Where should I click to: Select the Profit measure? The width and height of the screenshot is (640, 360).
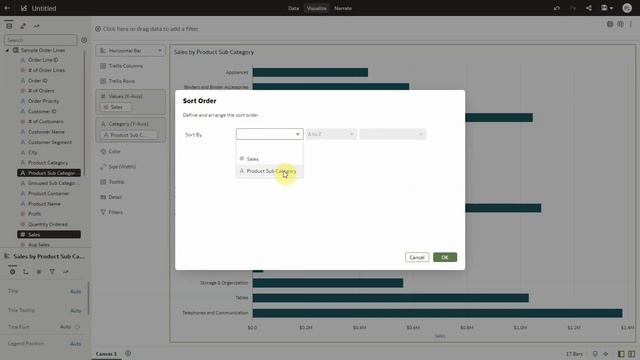click(x=34, y=213)
